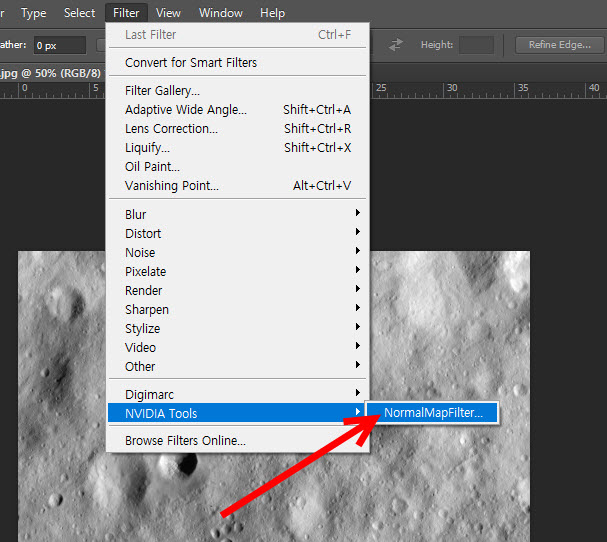
Task: Expand the Digimarc submenu
Action: (237, 394)
